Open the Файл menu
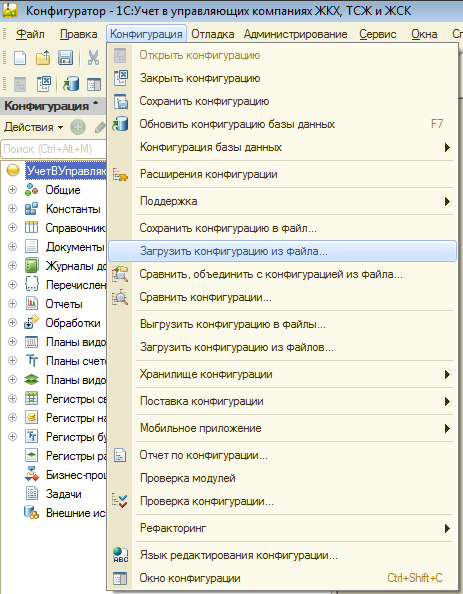The width and height of the screenshot is (463, 594). pos(30,34)
